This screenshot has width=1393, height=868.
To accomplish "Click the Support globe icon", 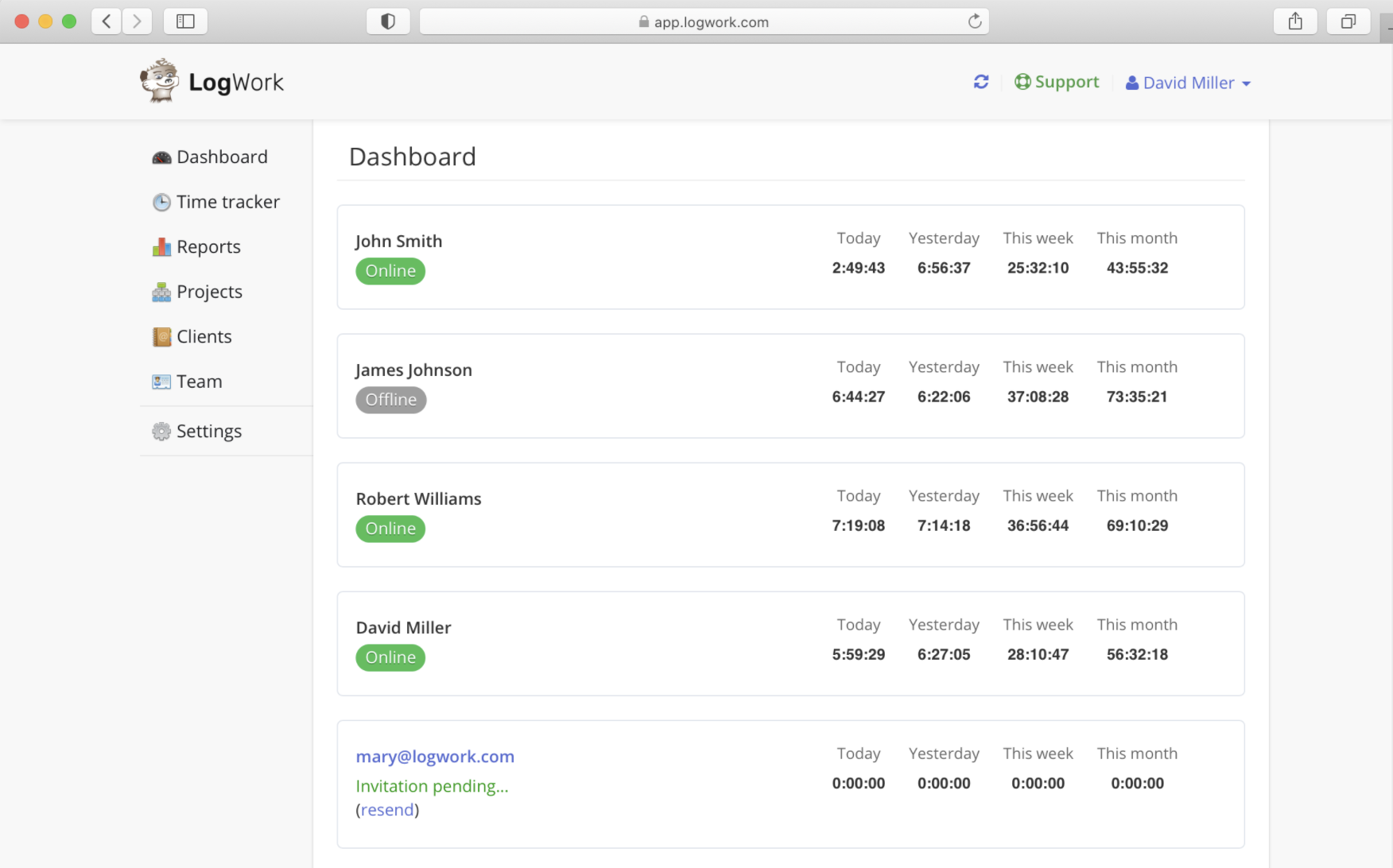I will click(x=1023, y=81).
